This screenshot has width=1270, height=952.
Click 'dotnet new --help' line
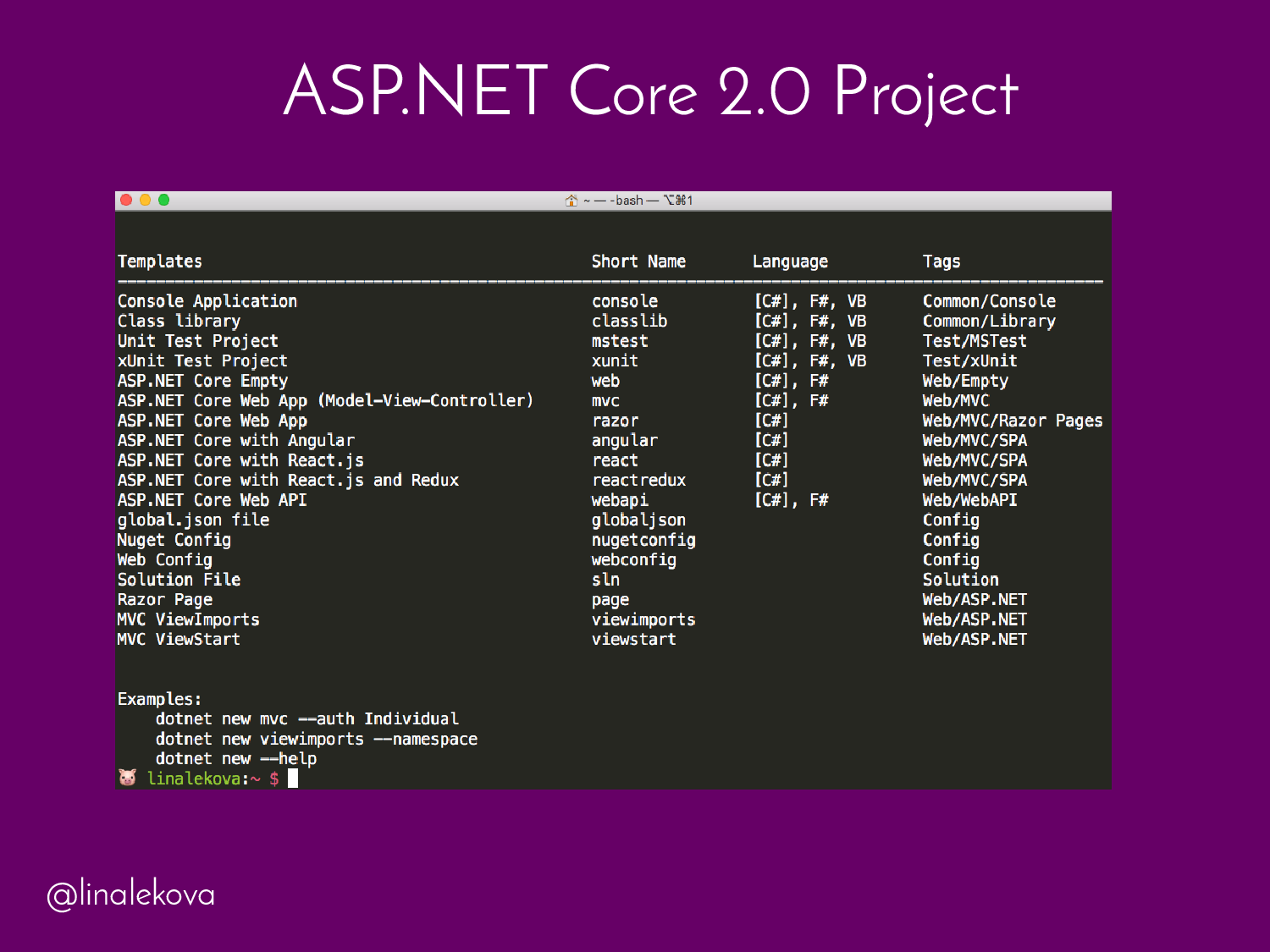[235, 759]
